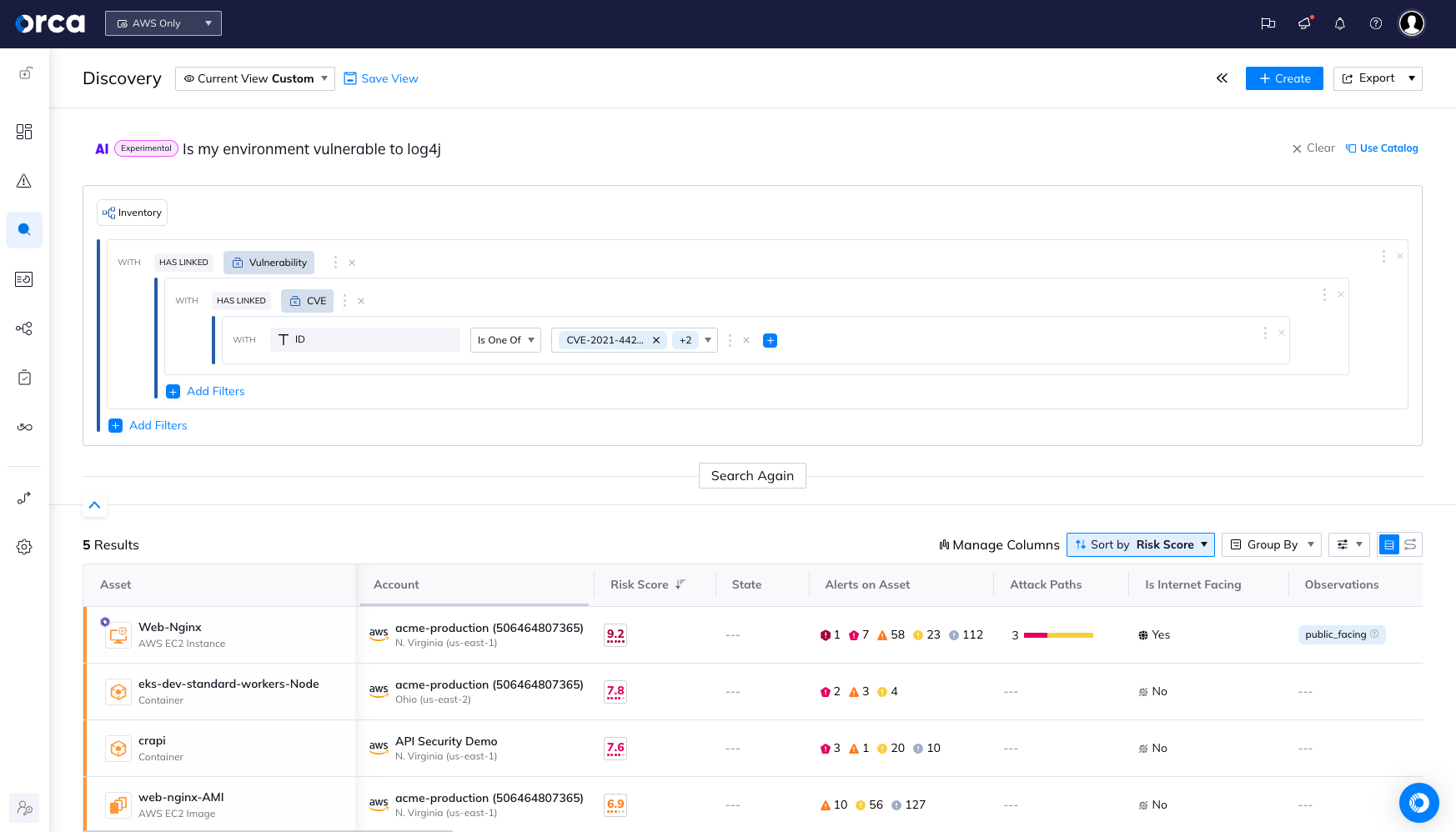Open the display settings sliders dropdown
This screenshot has height=832, width=1456.
click(1349, 545)
